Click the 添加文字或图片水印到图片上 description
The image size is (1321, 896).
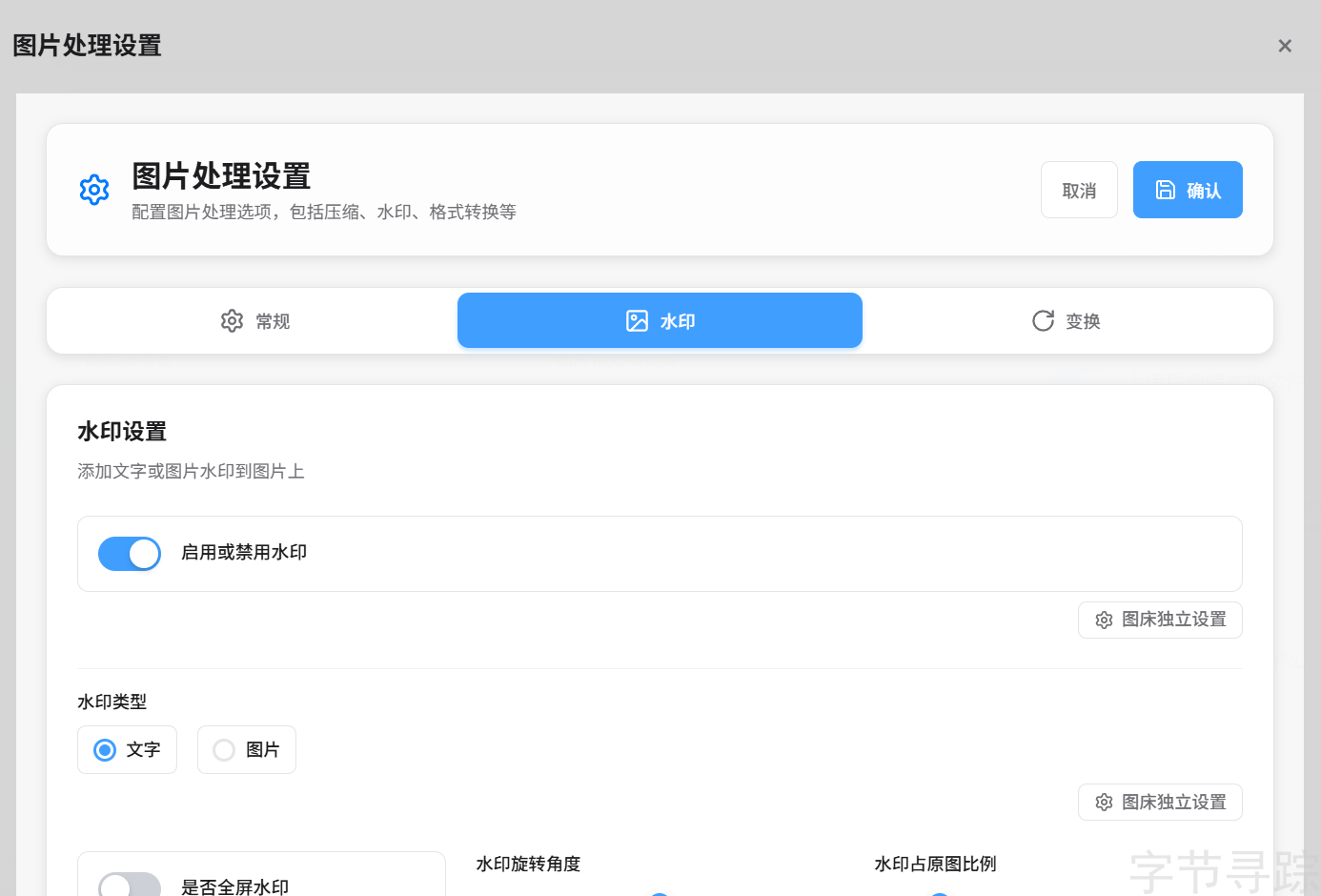[191, 471]
